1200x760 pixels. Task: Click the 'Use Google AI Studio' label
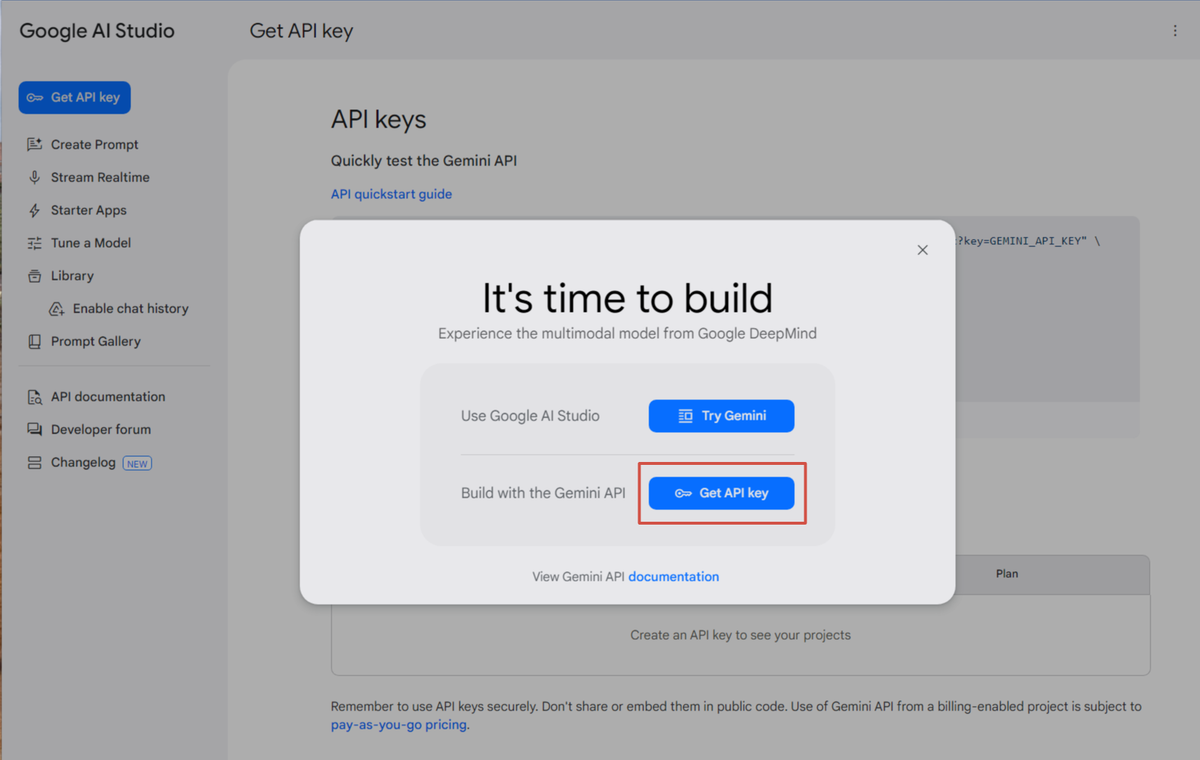(530, 416)
